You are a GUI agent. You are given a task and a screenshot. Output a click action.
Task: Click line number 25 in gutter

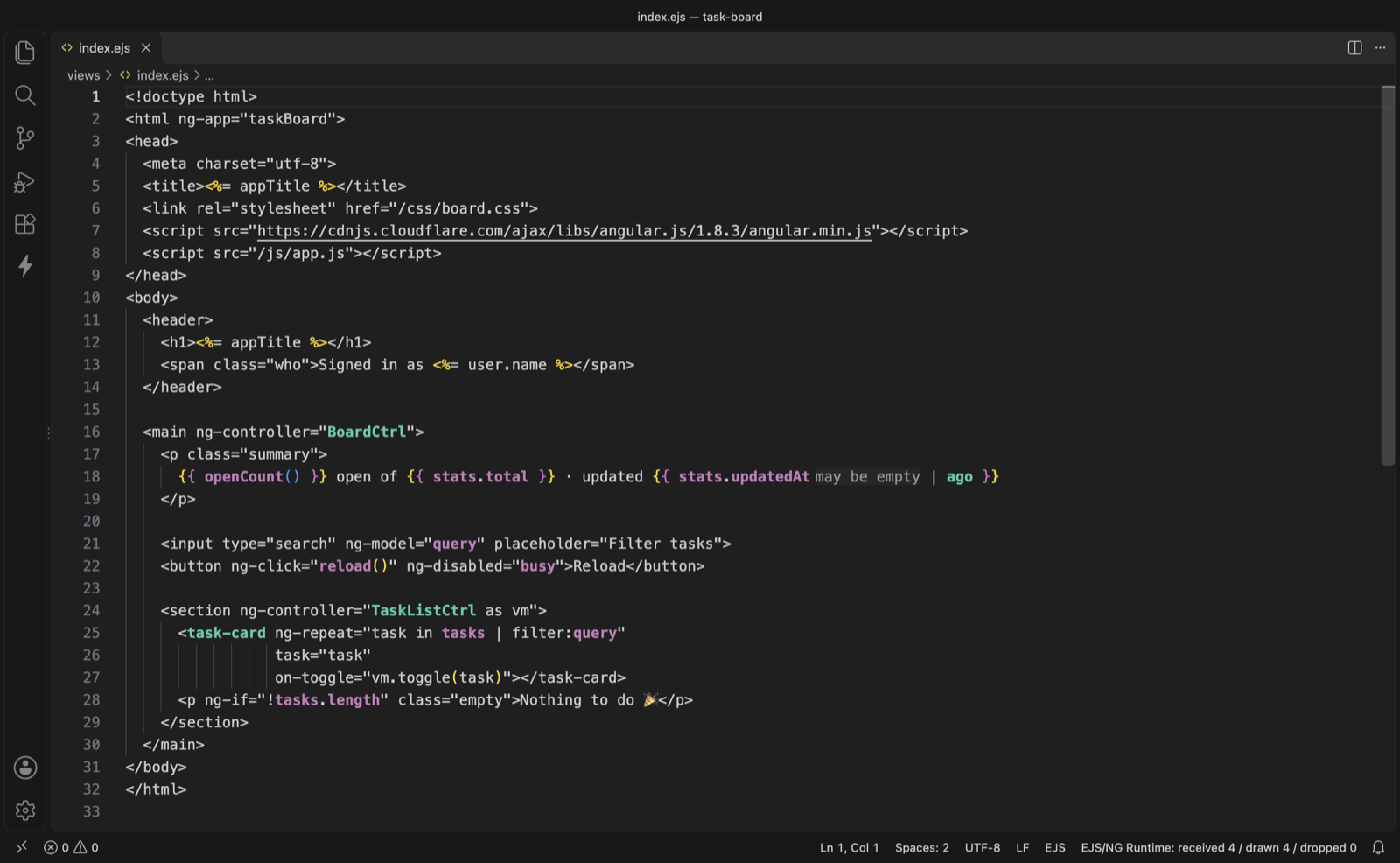(x=91, y=633)
